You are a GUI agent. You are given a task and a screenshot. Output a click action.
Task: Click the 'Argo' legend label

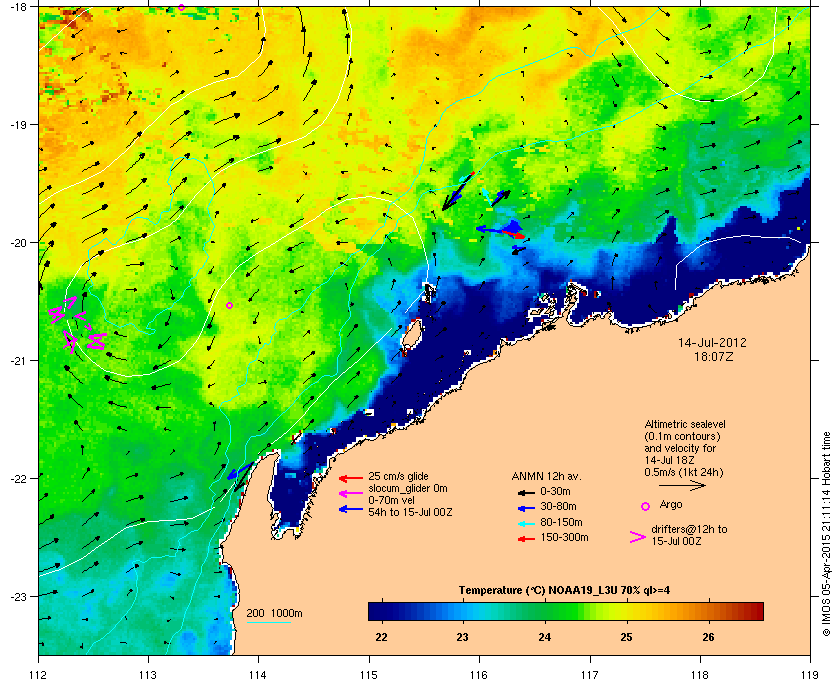(671, 504)
